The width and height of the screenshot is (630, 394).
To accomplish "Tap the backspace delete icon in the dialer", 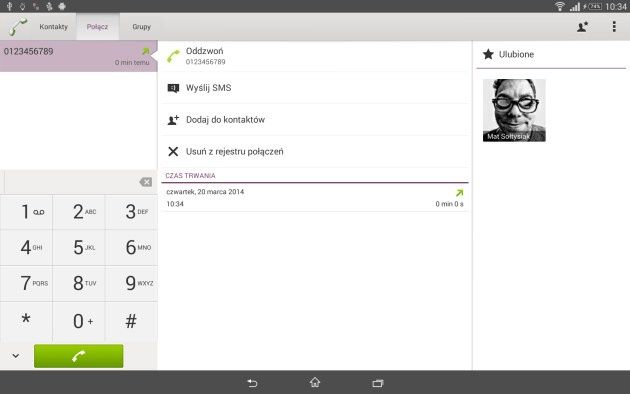I will pos(145,182).
